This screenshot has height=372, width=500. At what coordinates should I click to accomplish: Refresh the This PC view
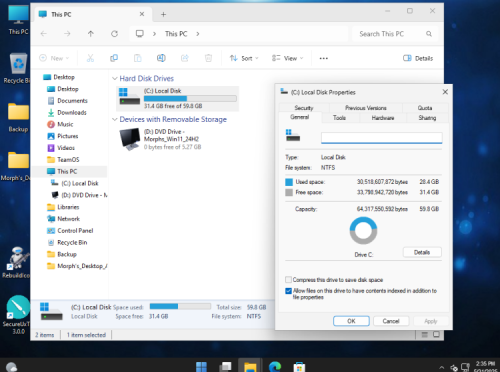pos(114,34)
